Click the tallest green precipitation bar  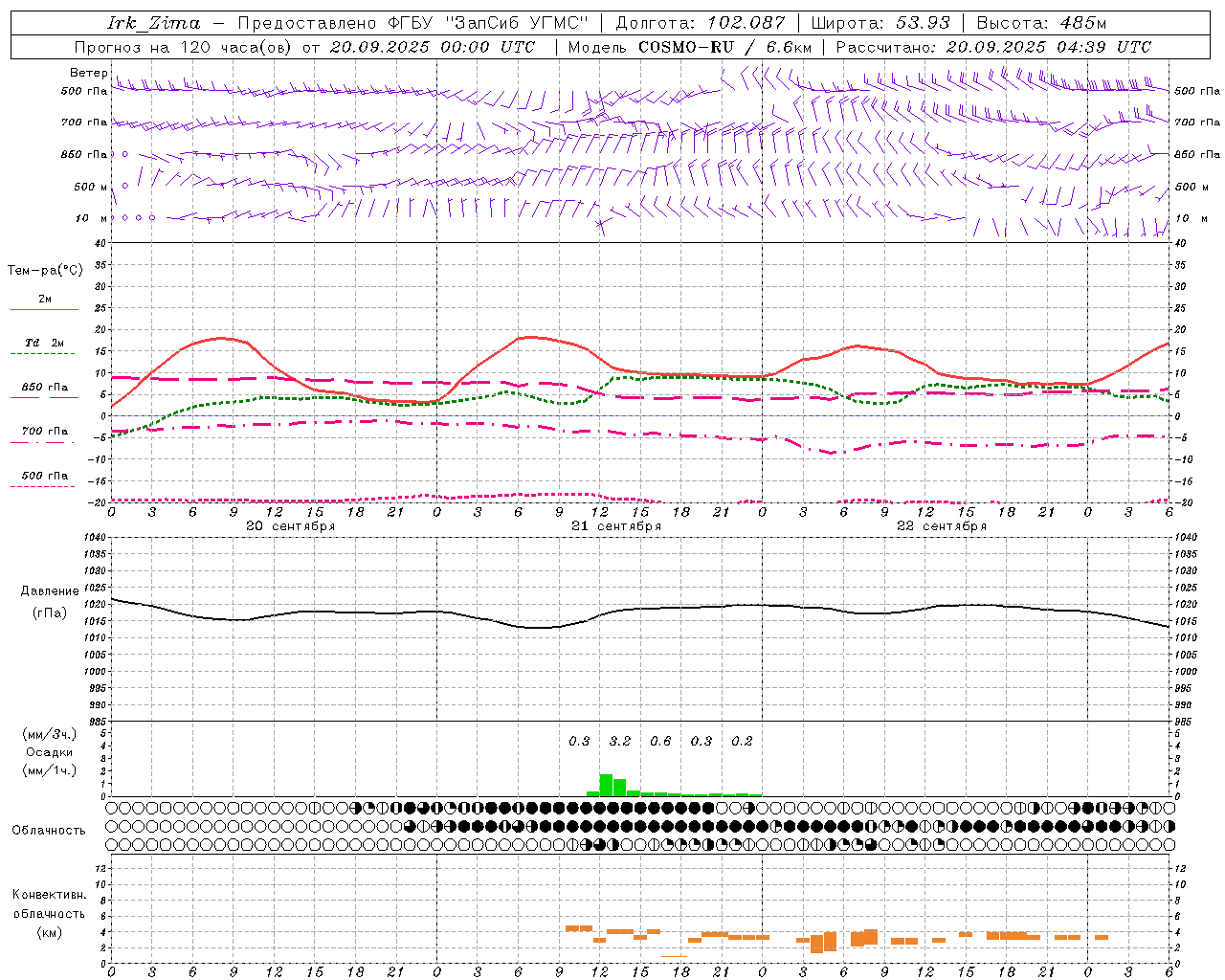pos(606,785)
